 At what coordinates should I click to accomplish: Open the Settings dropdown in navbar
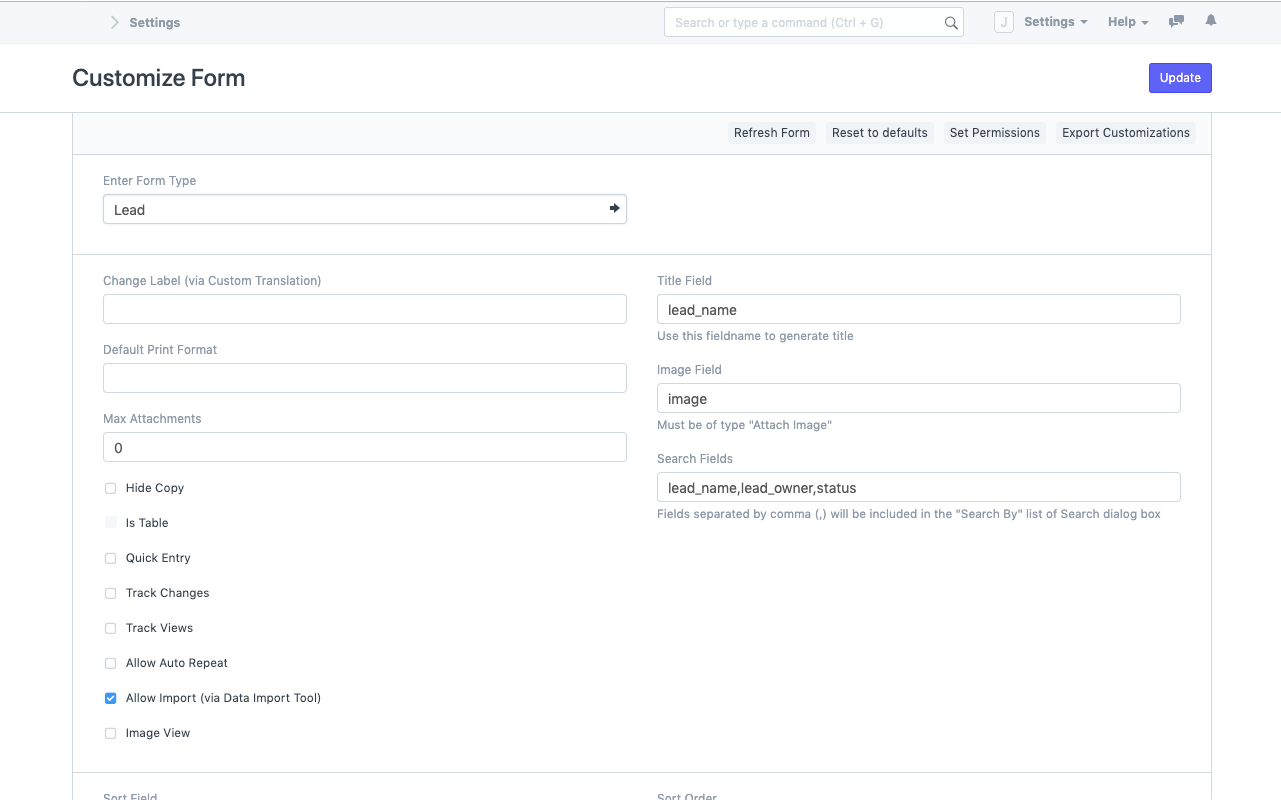[1055, 22]
